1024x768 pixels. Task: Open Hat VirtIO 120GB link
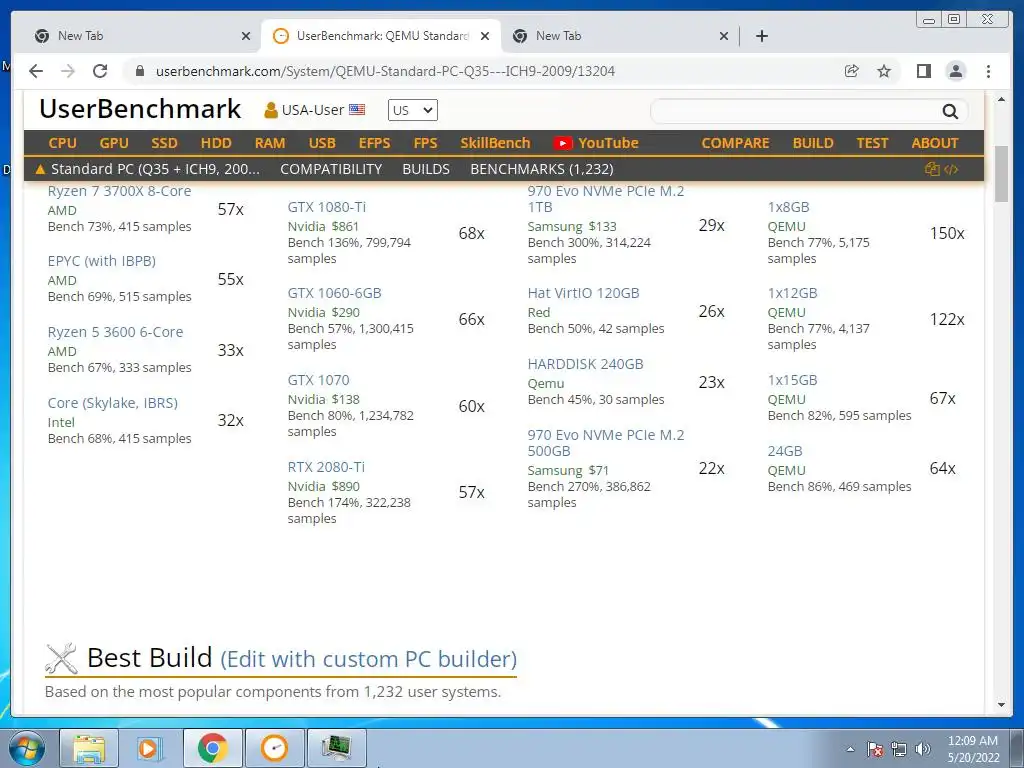[x=583, y=293]
